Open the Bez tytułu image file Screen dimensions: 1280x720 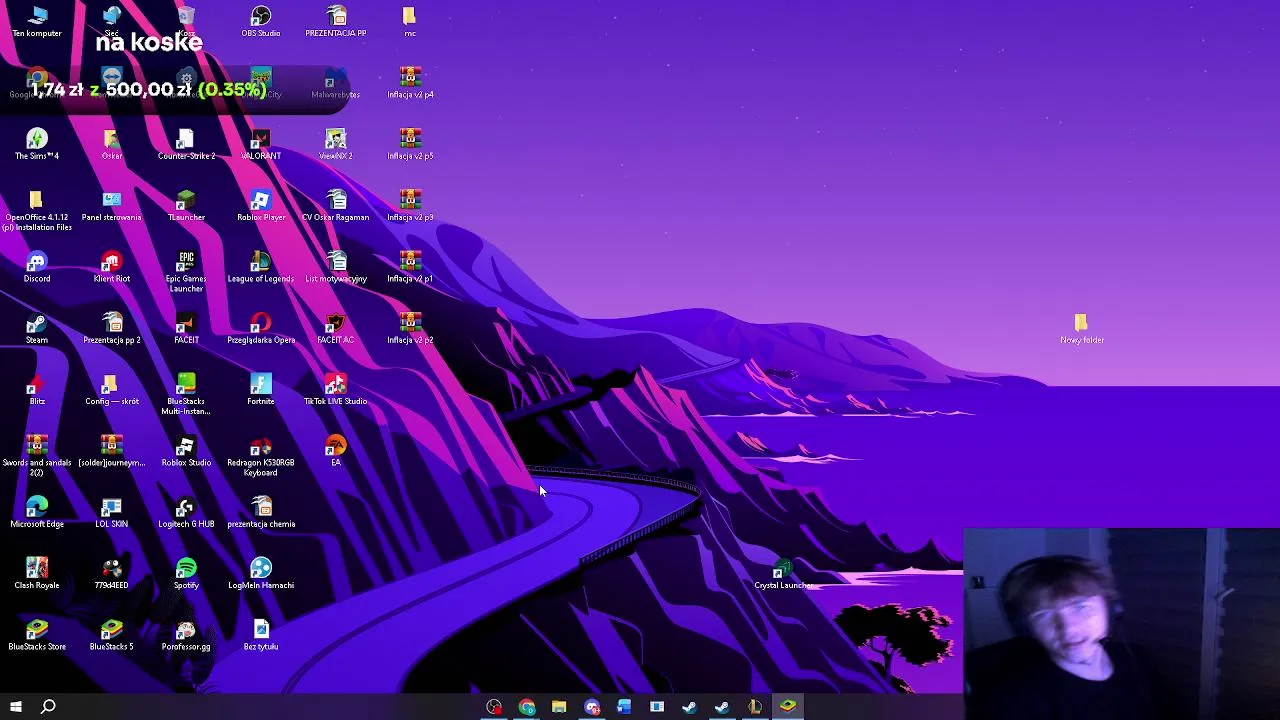(261, 634)
